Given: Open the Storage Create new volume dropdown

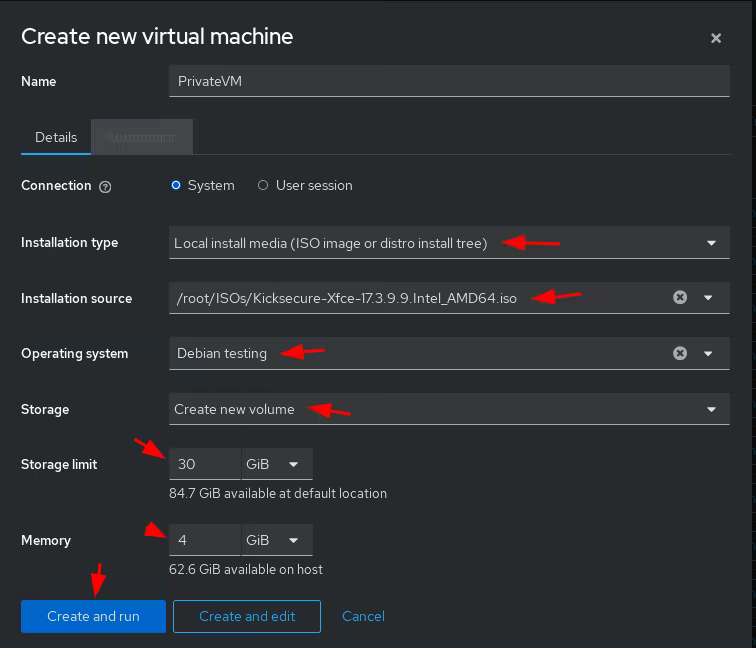Looking at the screenshot, I should (x=449, y=409).
